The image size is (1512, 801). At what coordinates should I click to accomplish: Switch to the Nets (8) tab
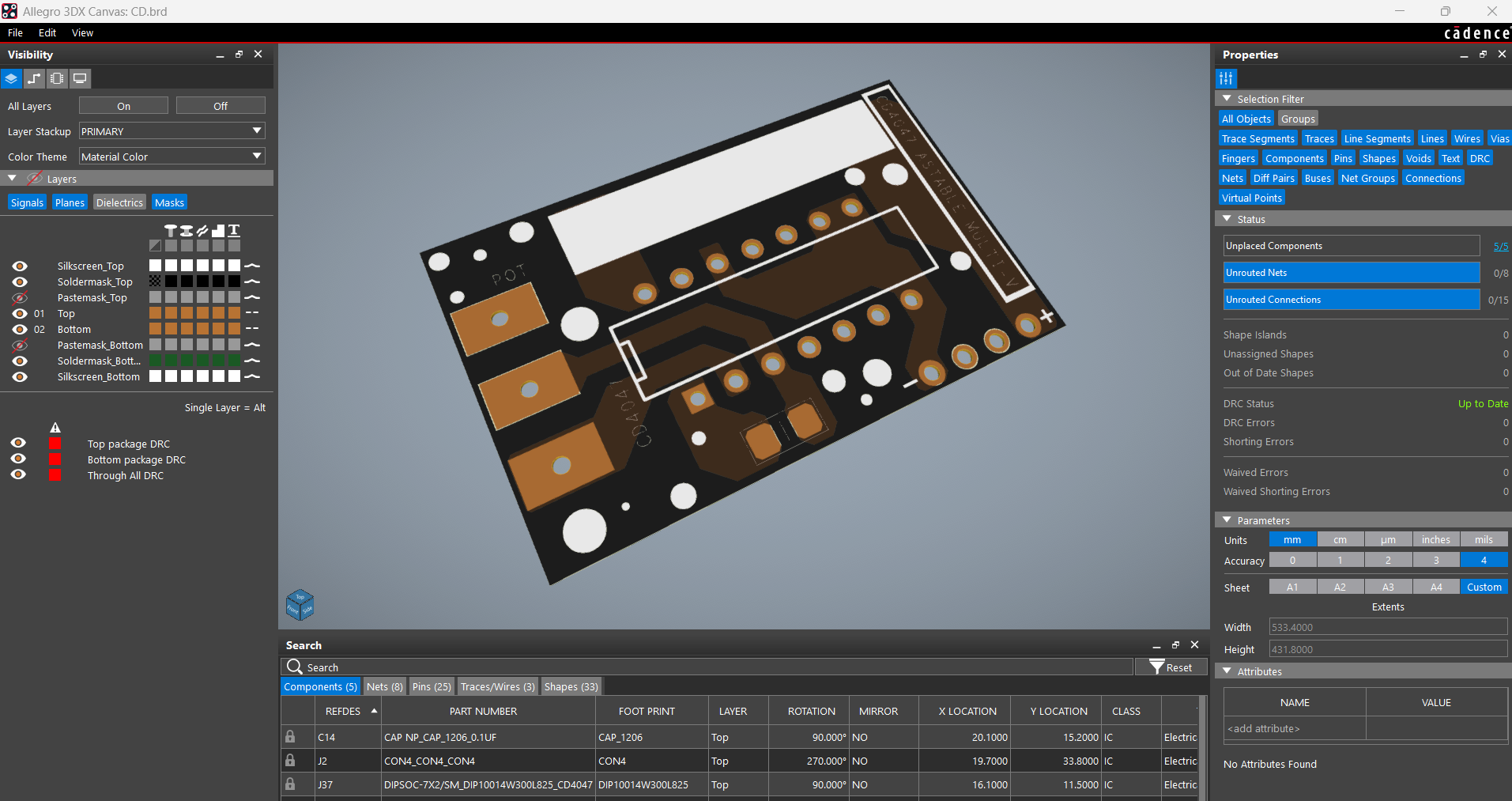click(x=384, y=686)
